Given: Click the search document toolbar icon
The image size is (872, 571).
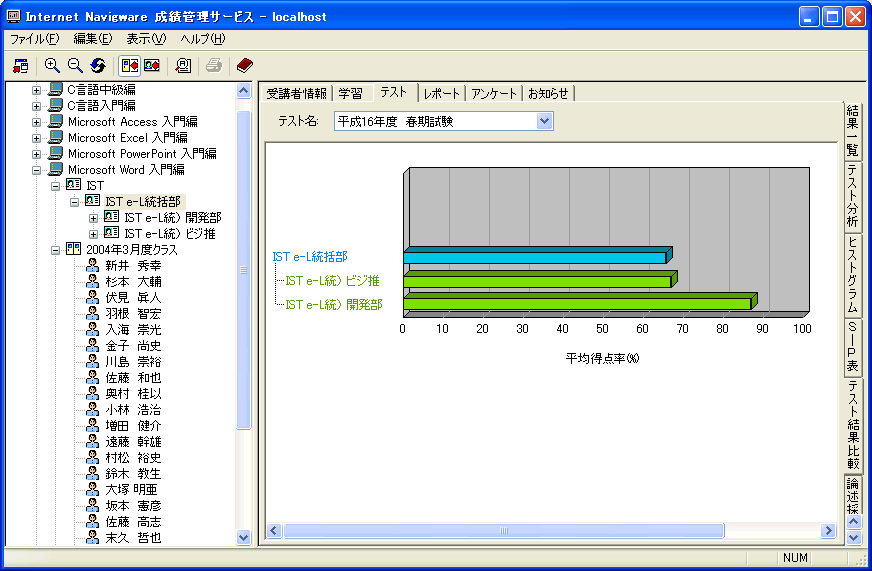Looking at the screenshot, I should (x=183, y=66).
